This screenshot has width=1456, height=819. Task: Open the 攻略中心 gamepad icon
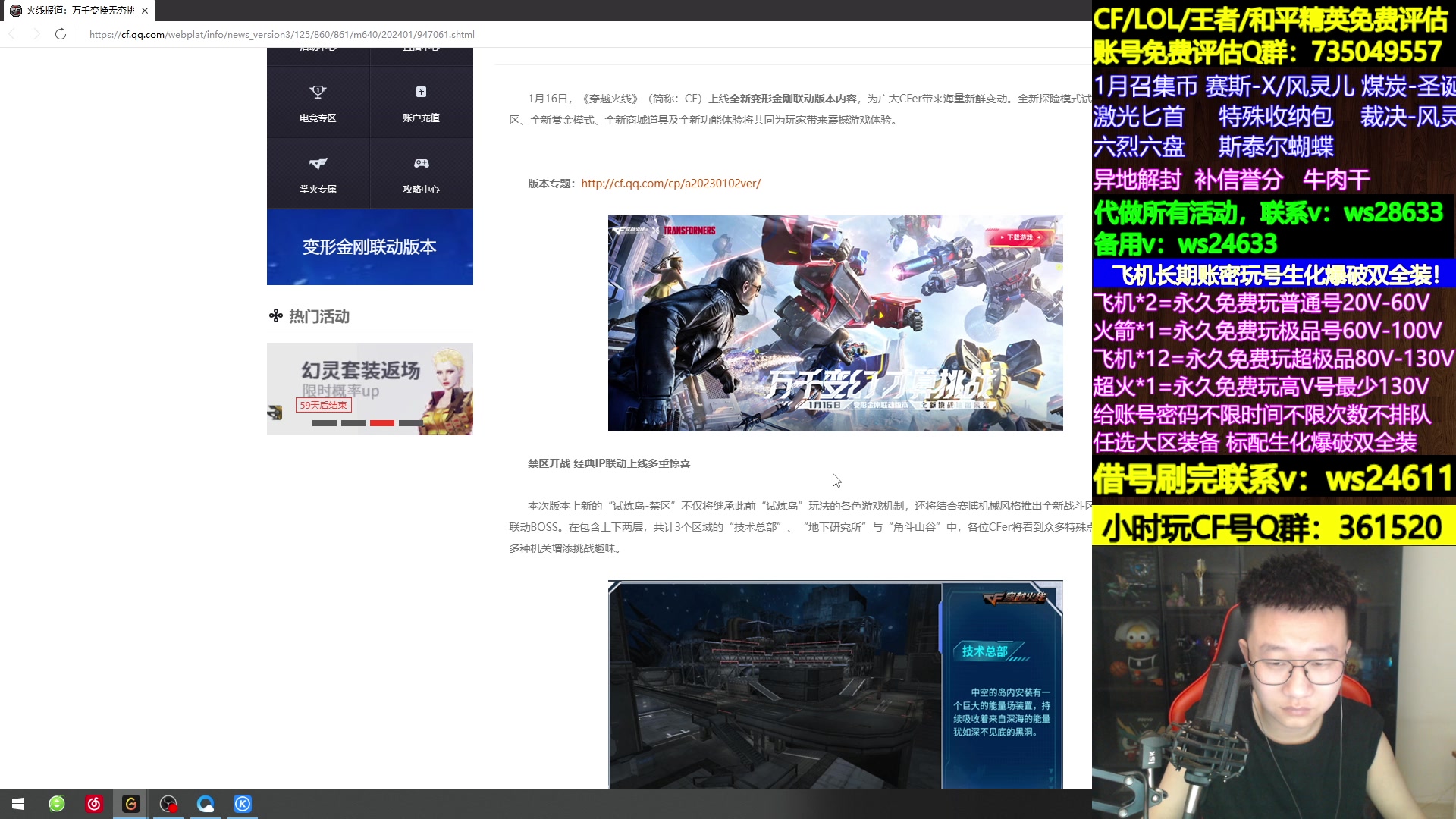[x=421, y=163]
